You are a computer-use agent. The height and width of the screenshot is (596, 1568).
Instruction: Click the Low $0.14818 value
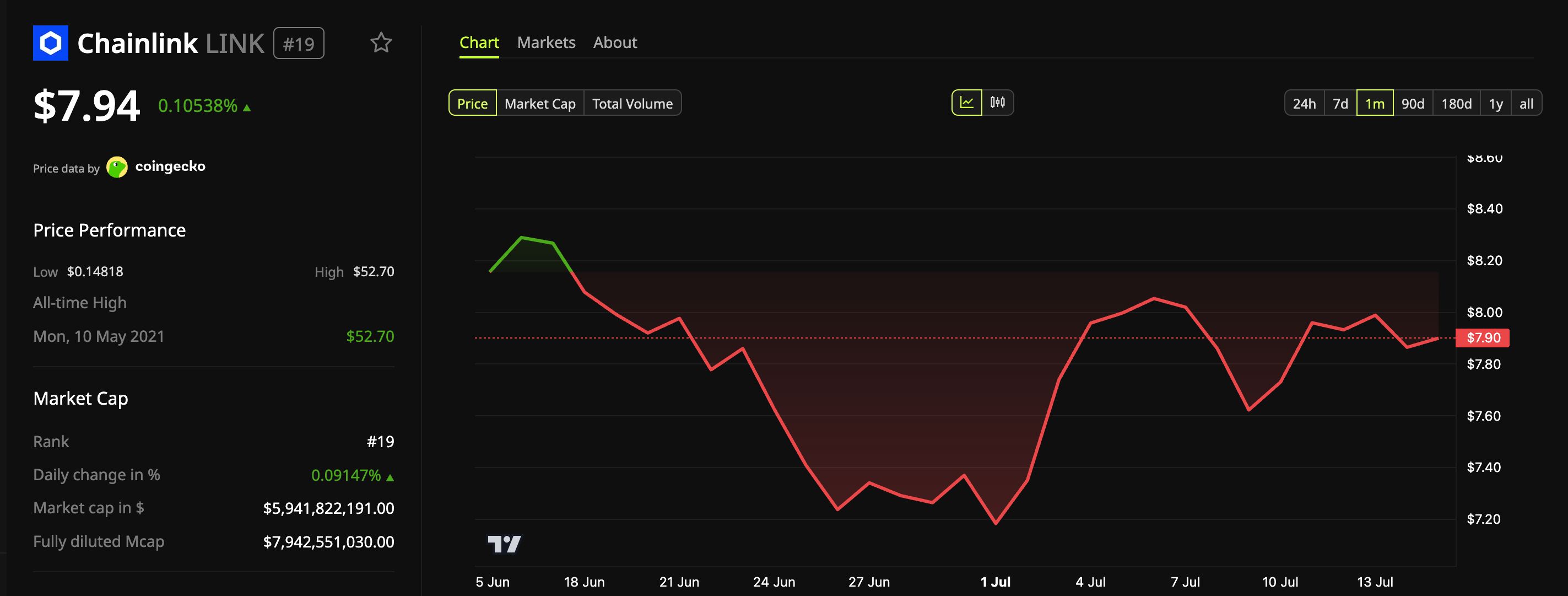click(x=95, y=272)
